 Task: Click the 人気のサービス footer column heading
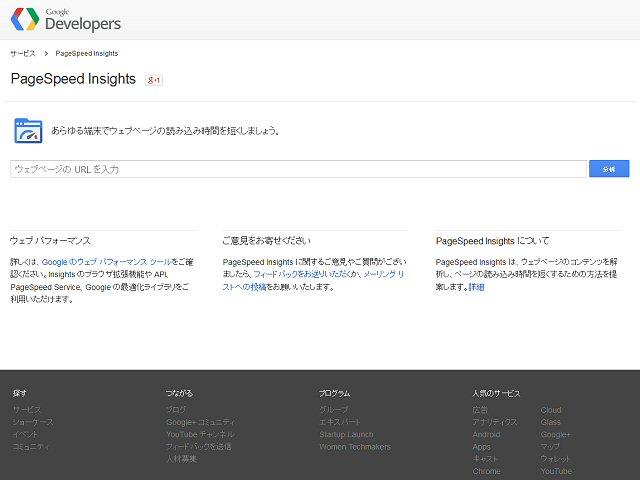point(496,393)
